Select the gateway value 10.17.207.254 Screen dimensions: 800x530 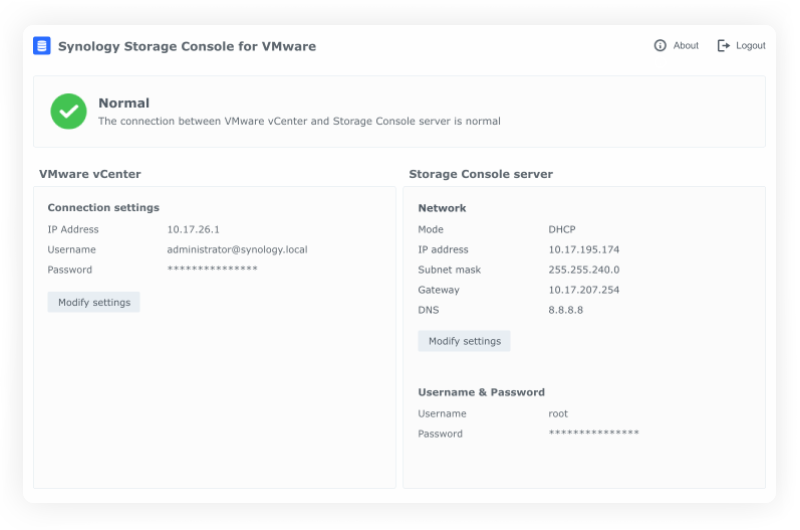click(584, 290)
